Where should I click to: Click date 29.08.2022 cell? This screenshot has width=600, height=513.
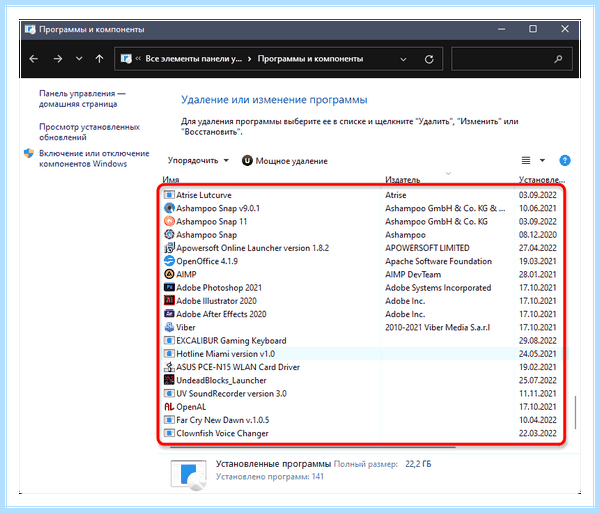coord(538,340)
